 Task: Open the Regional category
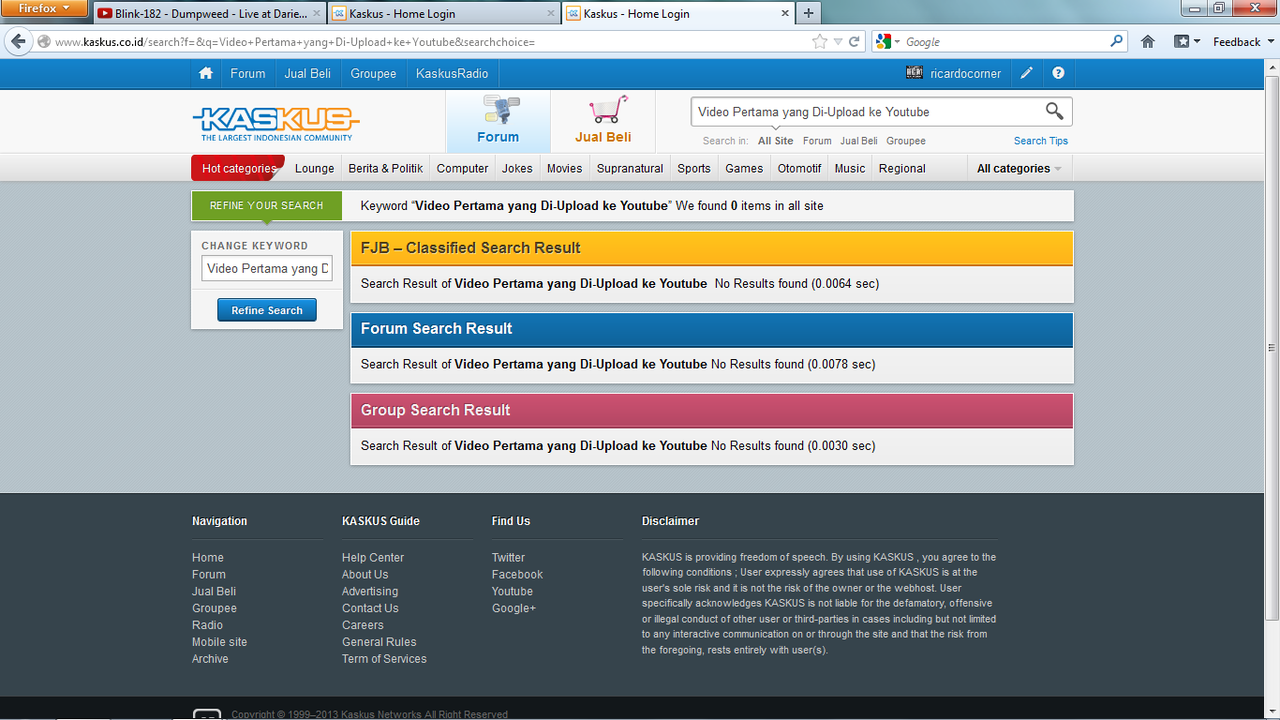[x=902, y=168]
